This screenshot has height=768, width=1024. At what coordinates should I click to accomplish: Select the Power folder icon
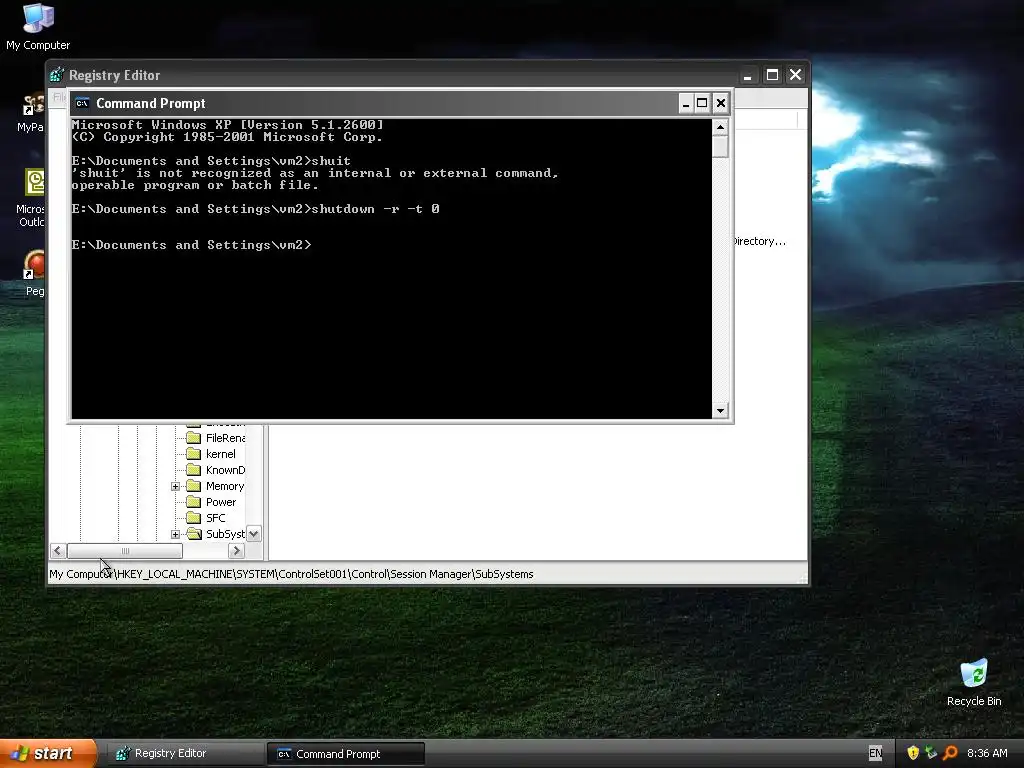point(193,502)
